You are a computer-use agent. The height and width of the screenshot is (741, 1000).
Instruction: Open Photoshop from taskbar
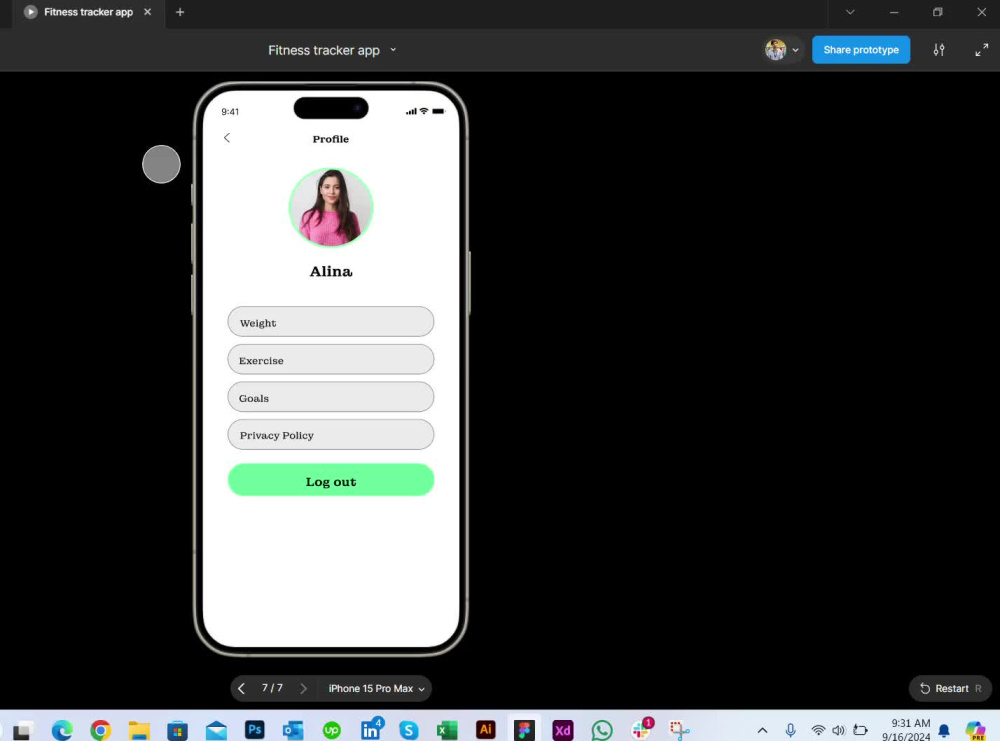[x=254, y=730]
